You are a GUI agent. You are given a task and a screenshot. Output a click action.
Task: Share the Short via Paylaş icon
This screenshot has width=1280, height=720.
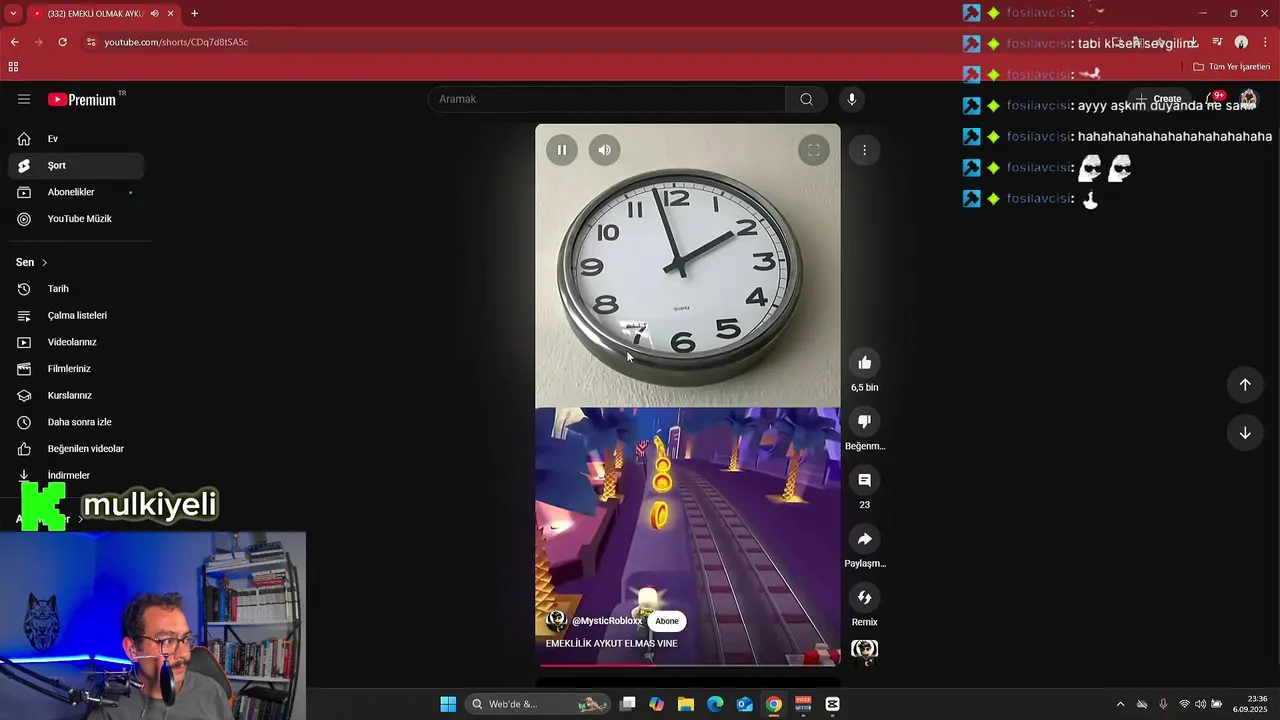point(865,539)
